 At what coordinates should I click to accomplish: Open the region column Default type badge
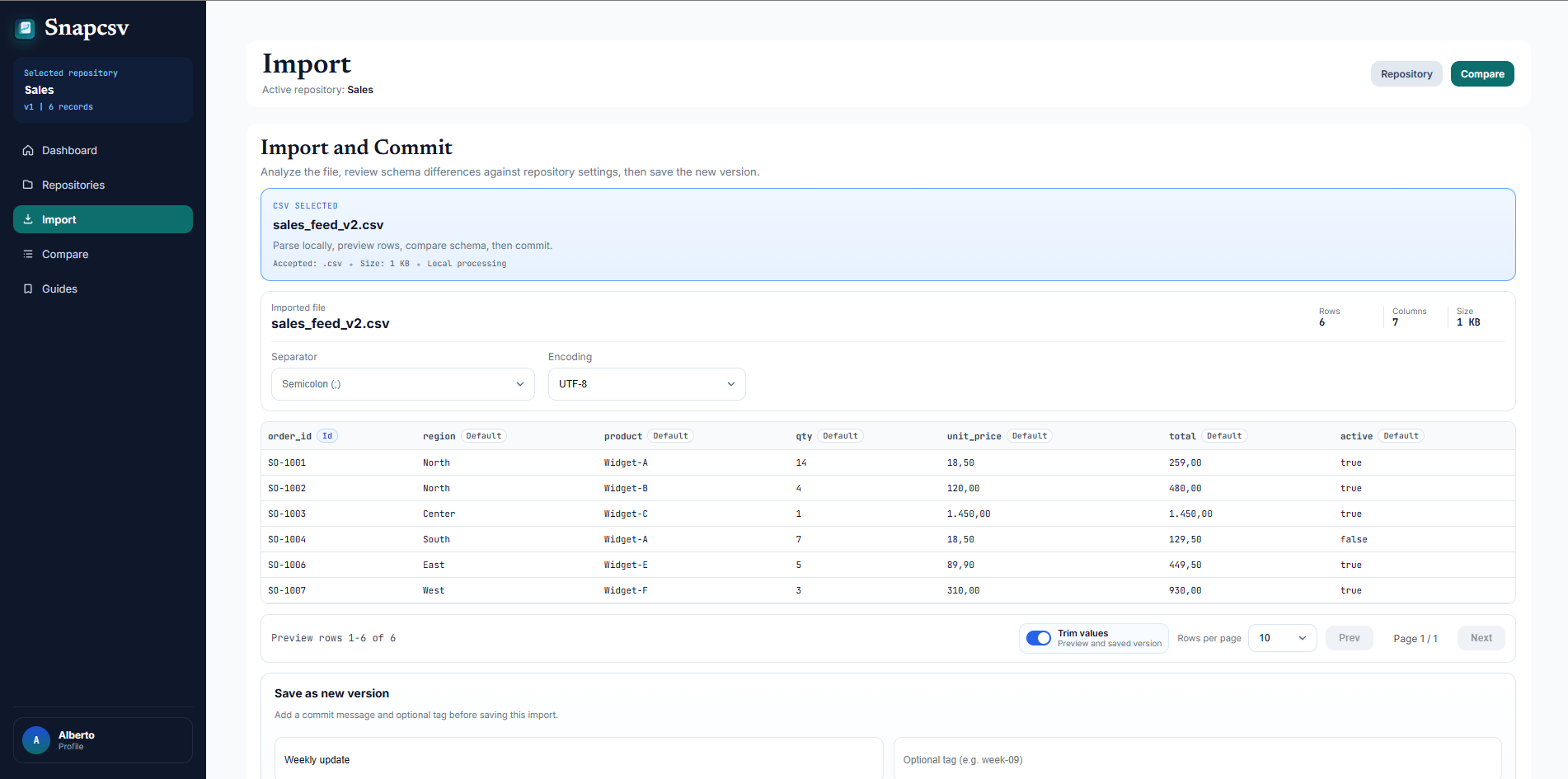(484, 436)
